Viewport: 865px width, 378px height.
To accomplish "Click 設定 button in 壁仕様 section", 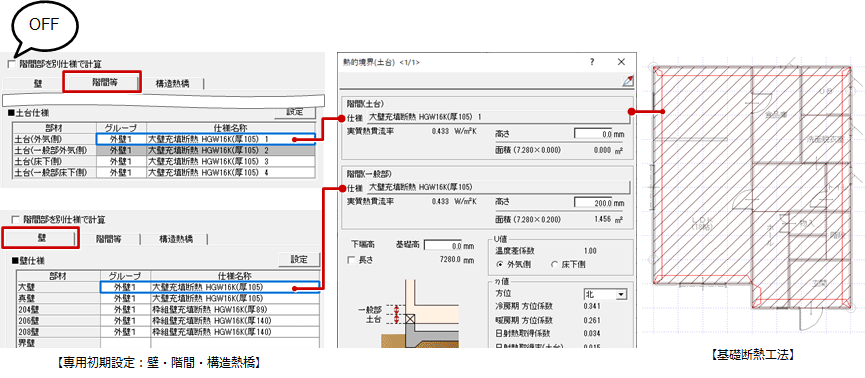I will pyautogui.click(x=298, y=259).
